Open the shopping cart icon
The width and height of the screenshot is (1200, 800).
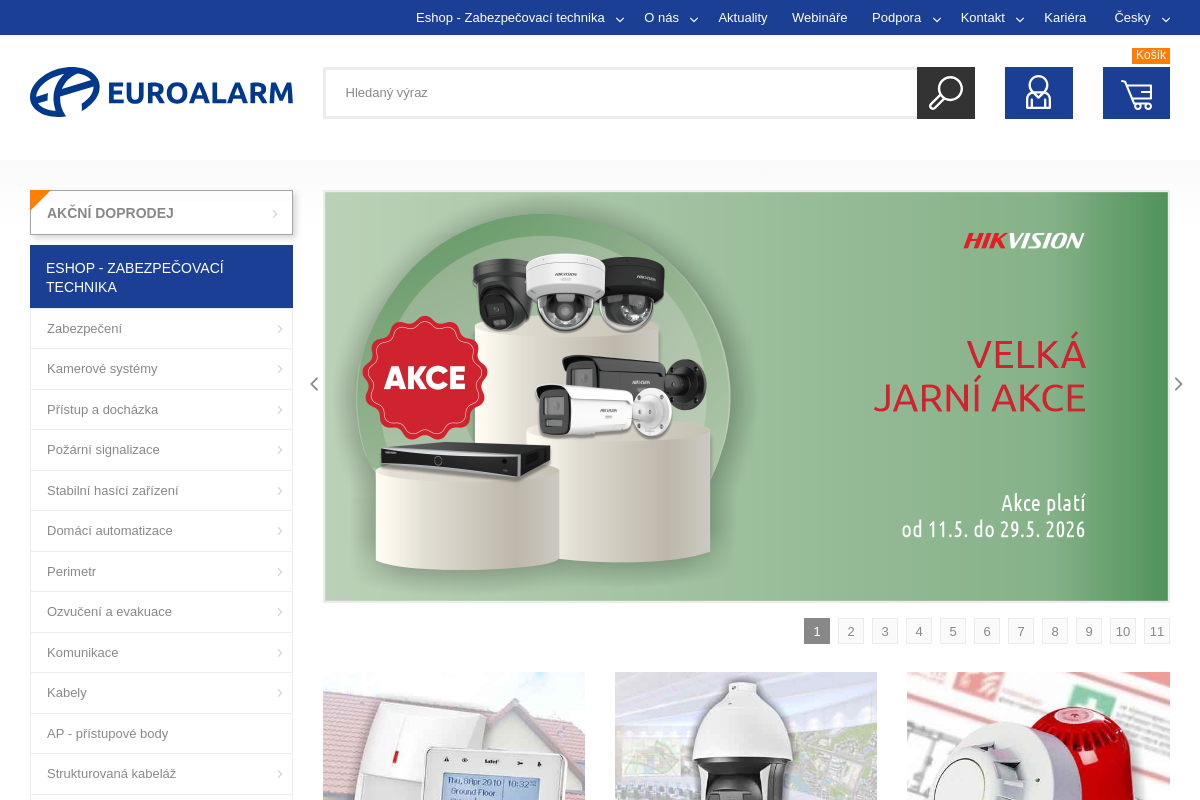coord(1136,93)
